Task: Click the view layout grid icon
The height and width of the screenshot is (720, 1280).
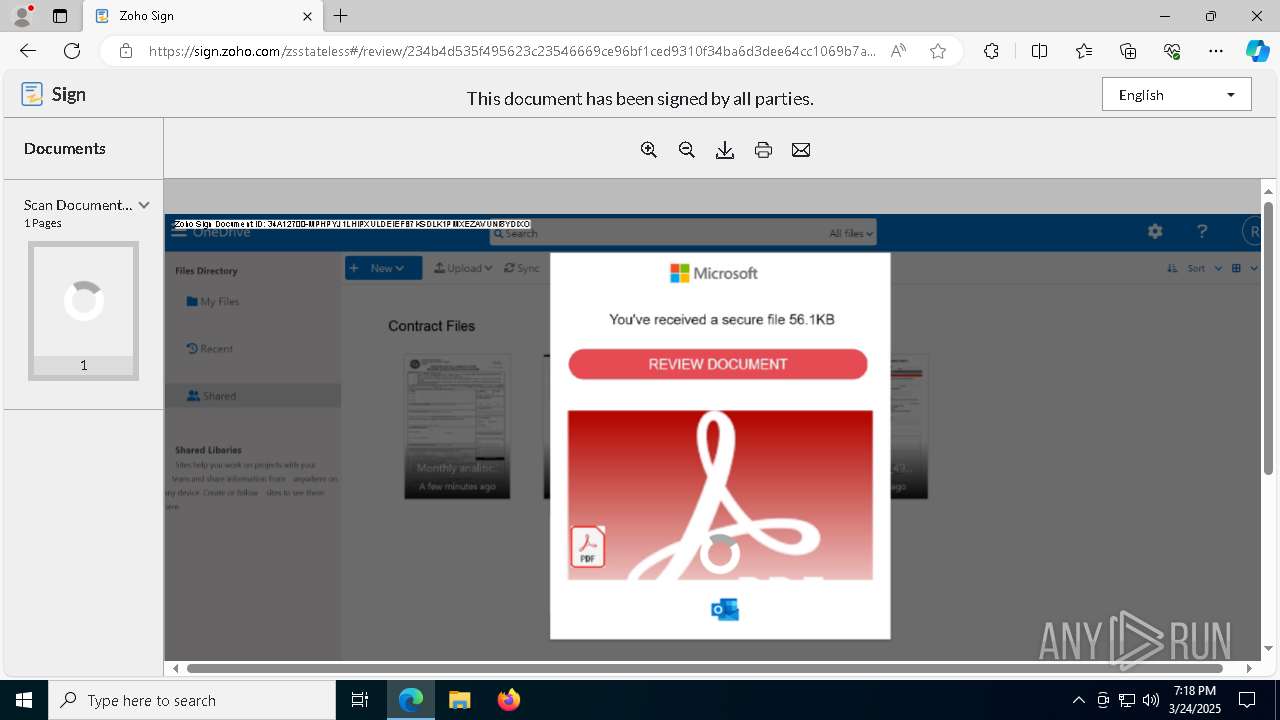Action: click(x=1237, y=268)
